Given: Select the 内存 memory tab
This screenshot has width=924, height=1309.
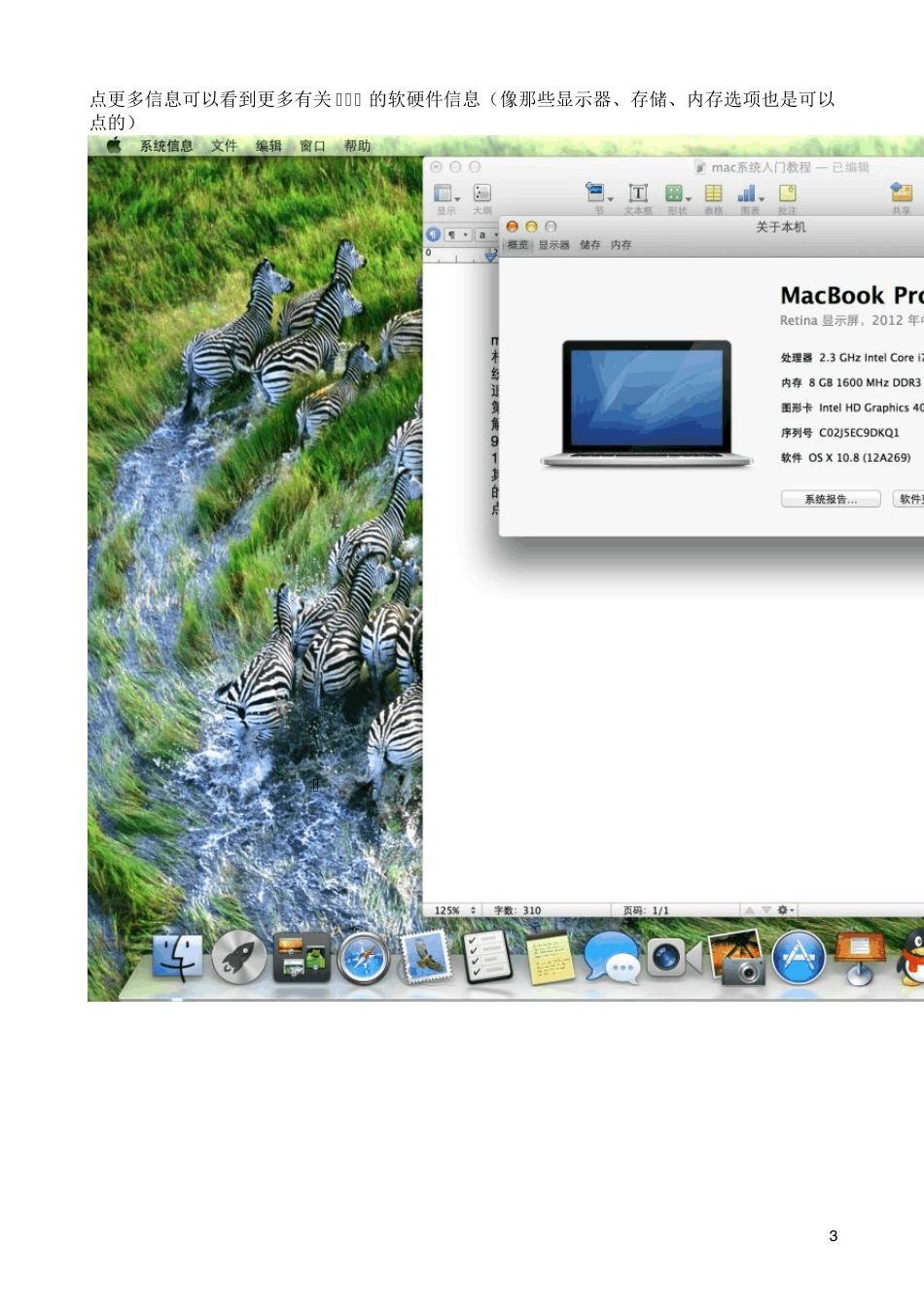Looking at the screenshot, I should [x=621, y=245].
